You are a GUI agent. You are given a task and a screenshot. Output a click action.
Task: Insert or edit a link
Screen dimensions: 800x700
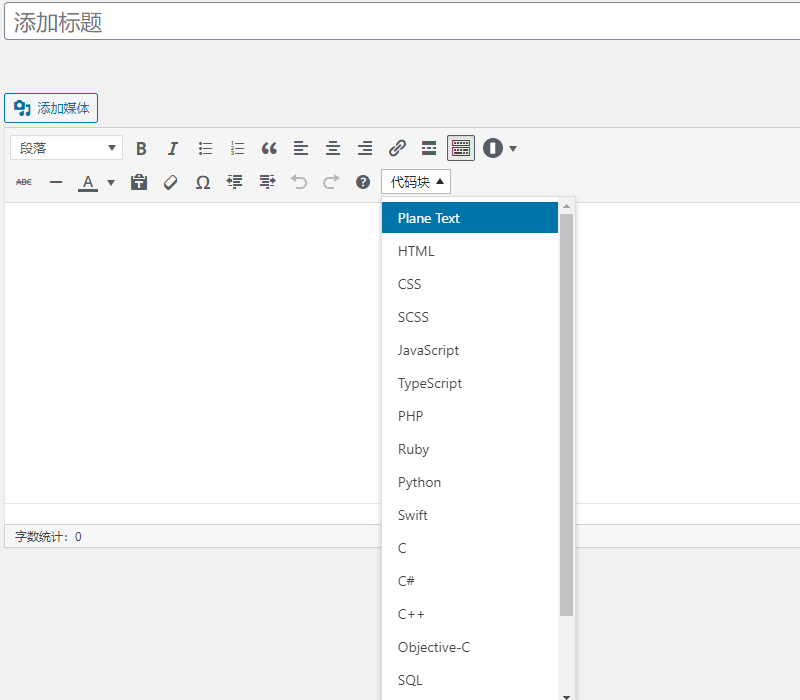[x=397, y=148]
